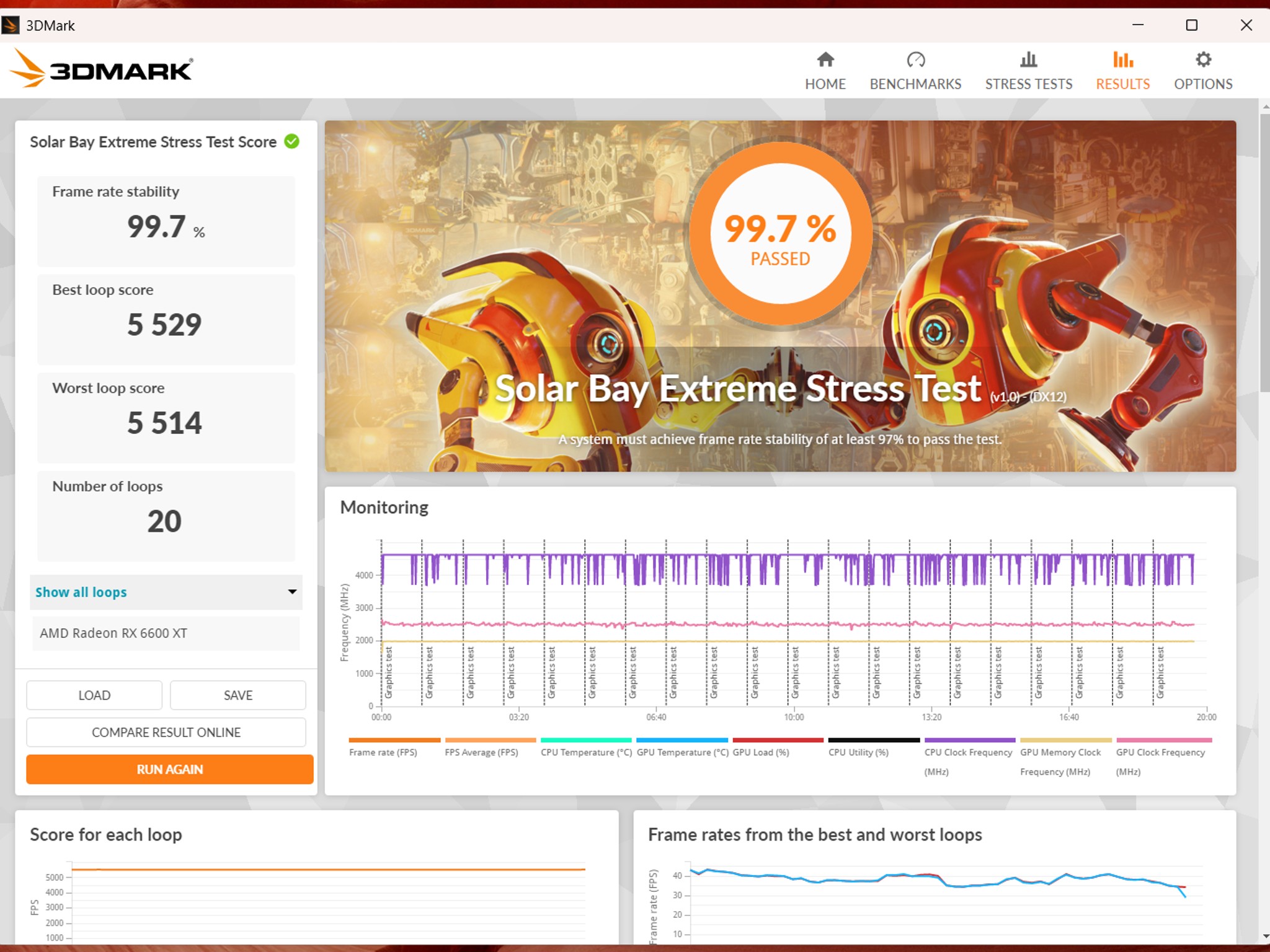Click the RUN AGAIN button
This screenshot has width=1270, height=952.
[x=169, y=769]
